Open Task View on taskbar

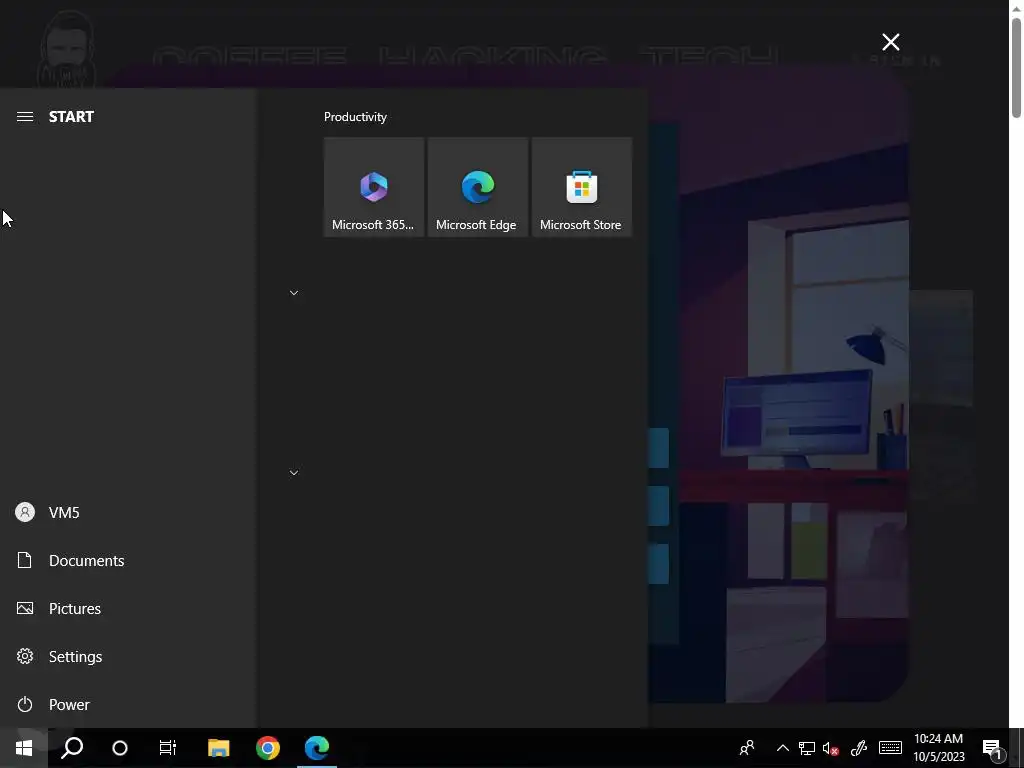(168, 748)
